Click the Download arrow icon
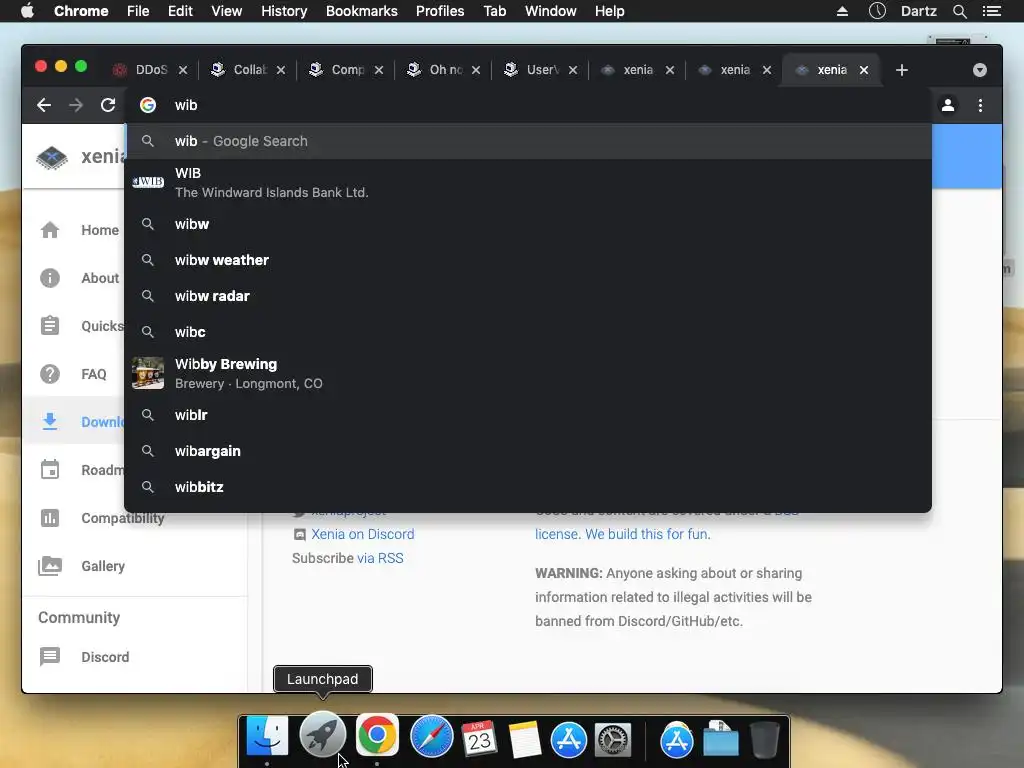Viewport: 1024px width, 768px height. 50,422
